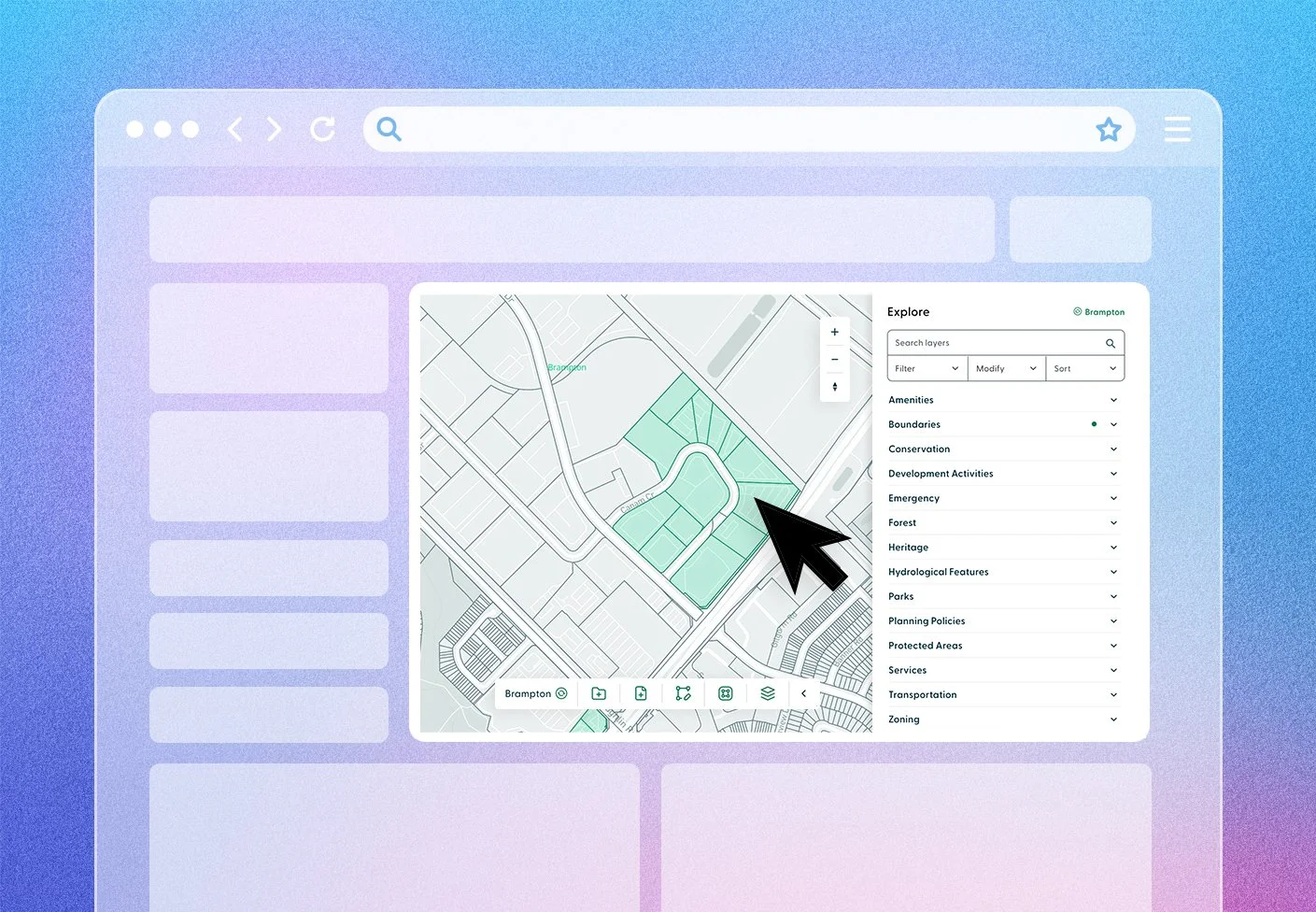
Task: Expand the Services category
Action: 1004,670
